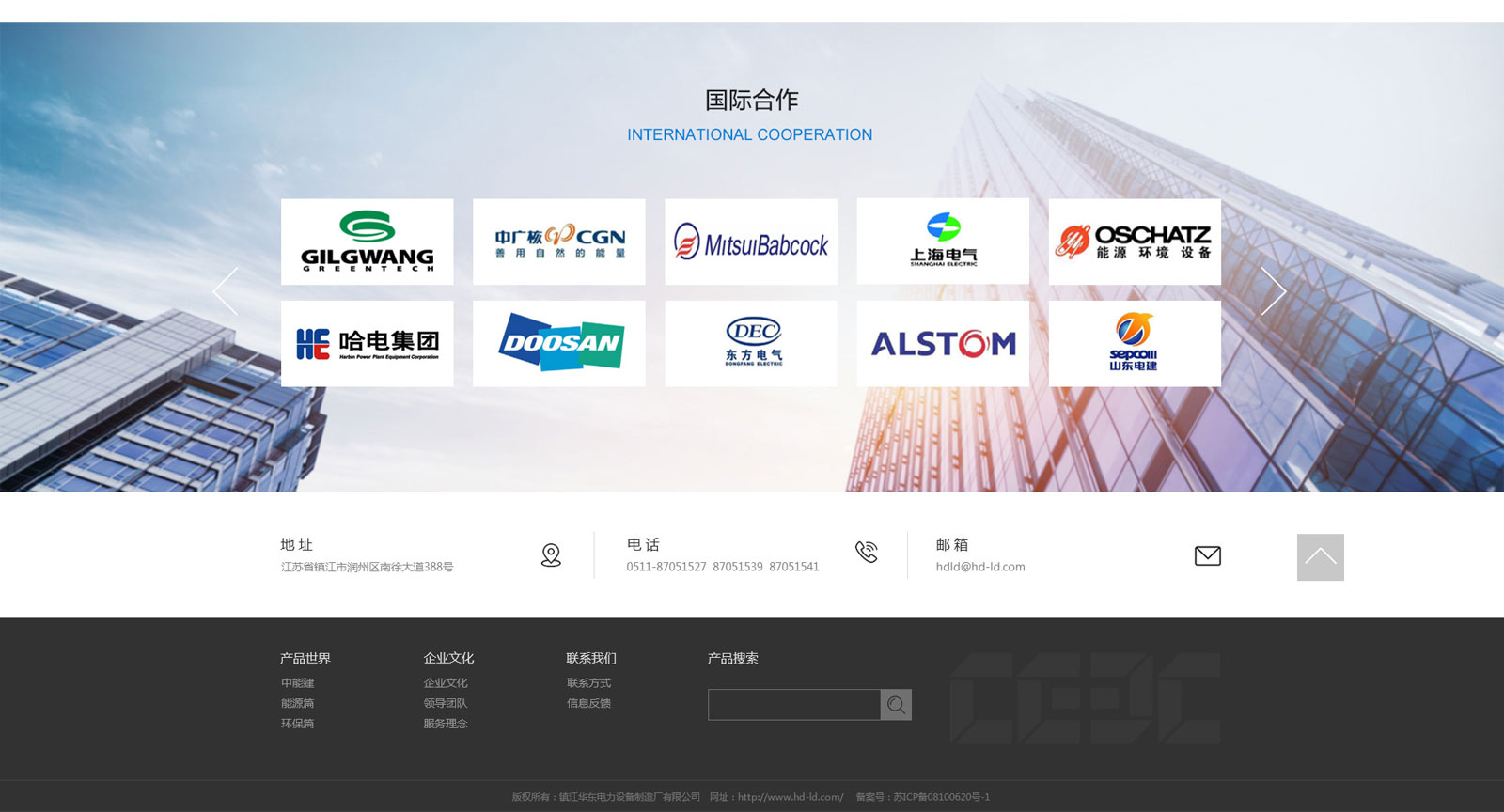Image resolution: width=1504 pixels, height=812 pixels.
Task: Open the Harbin Power 哈电集团 logo card
Action: [x=367, y=344]
